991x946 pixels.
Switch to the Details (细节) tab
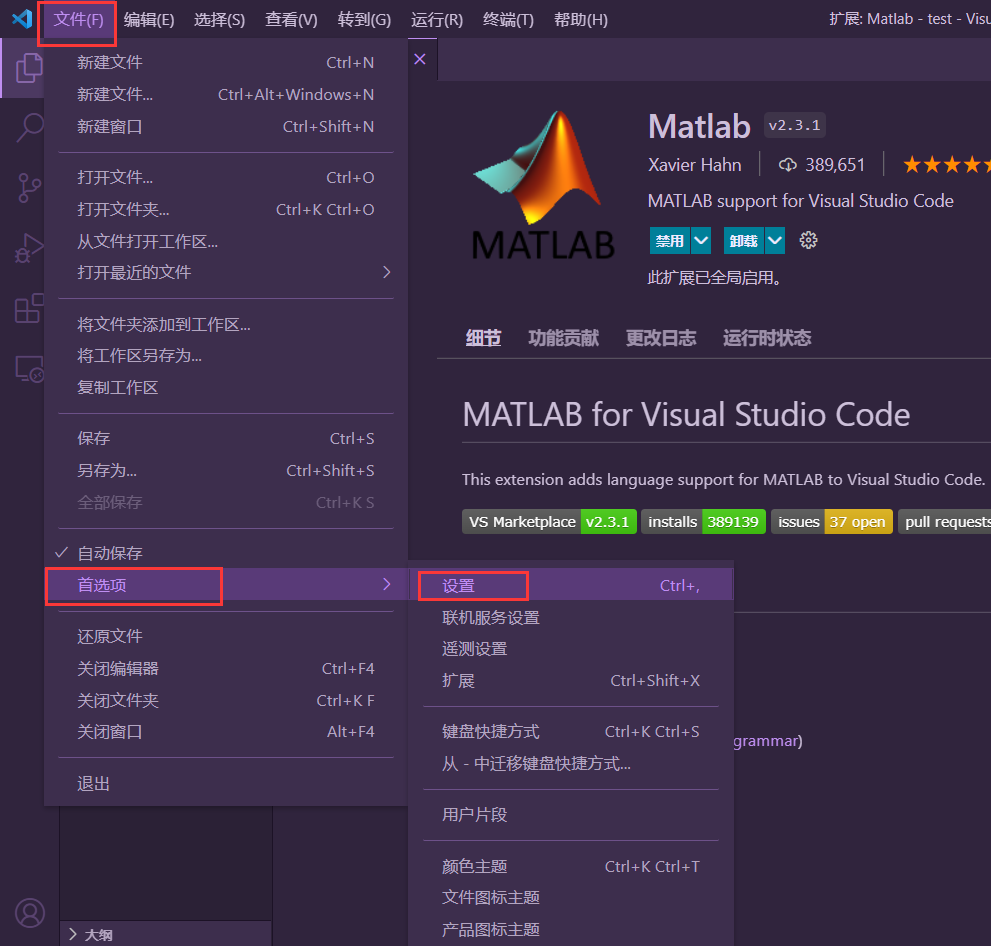point(483,338)
